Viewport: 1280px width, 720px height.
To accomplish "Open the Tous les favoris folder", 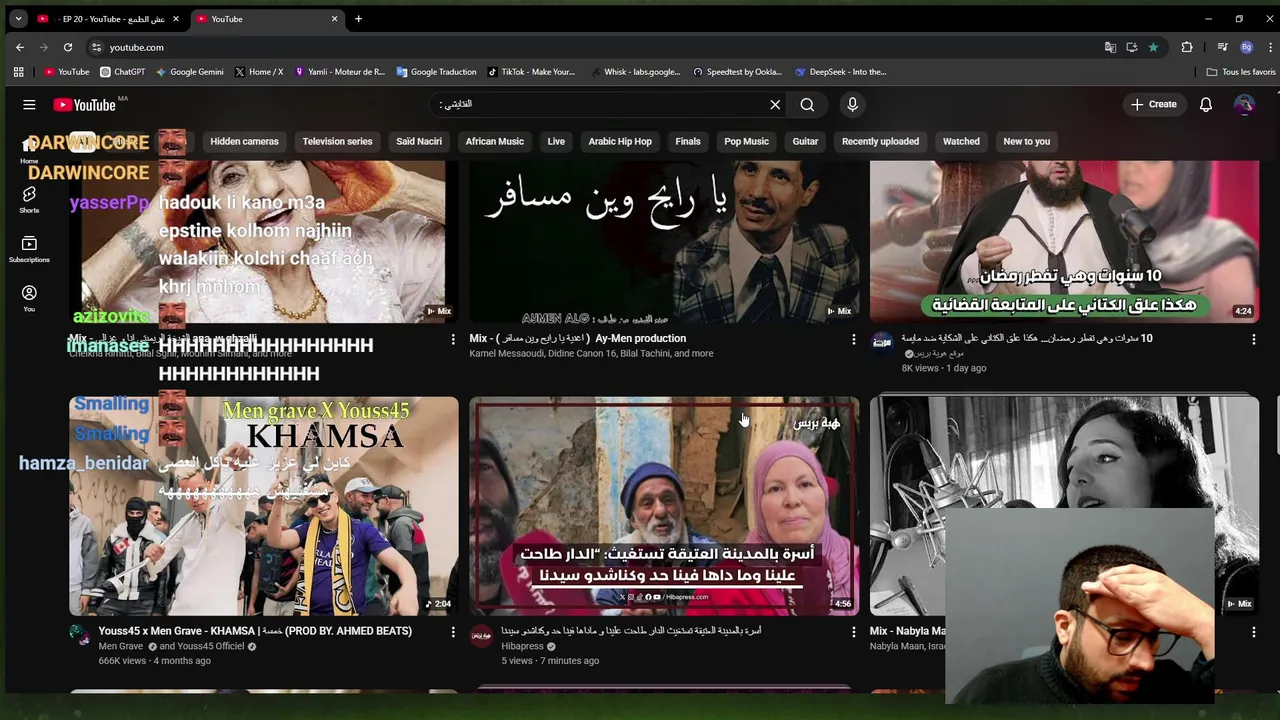I will [1241, 72].
